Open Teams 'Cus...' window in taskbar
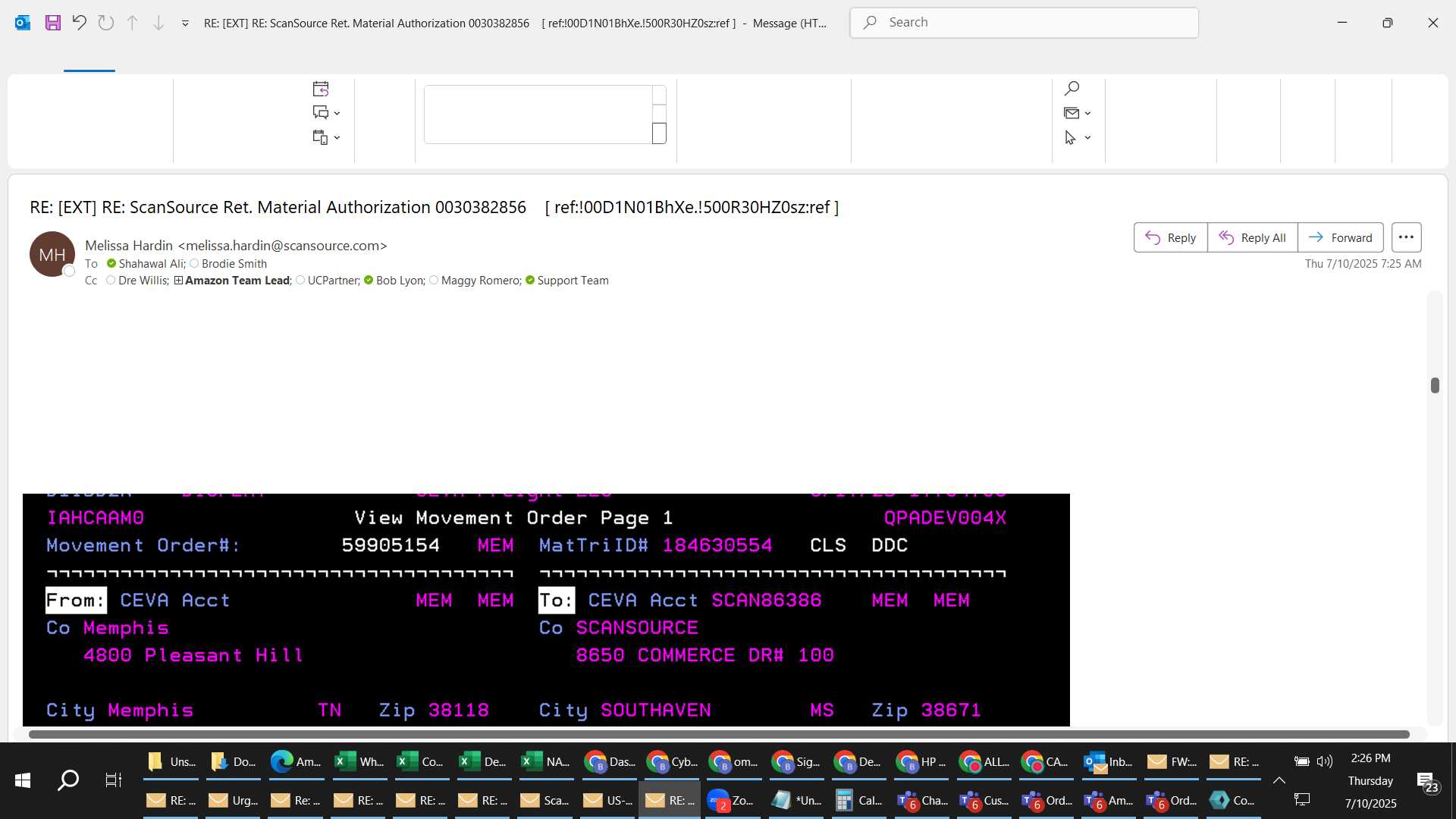 coord(984,800)
